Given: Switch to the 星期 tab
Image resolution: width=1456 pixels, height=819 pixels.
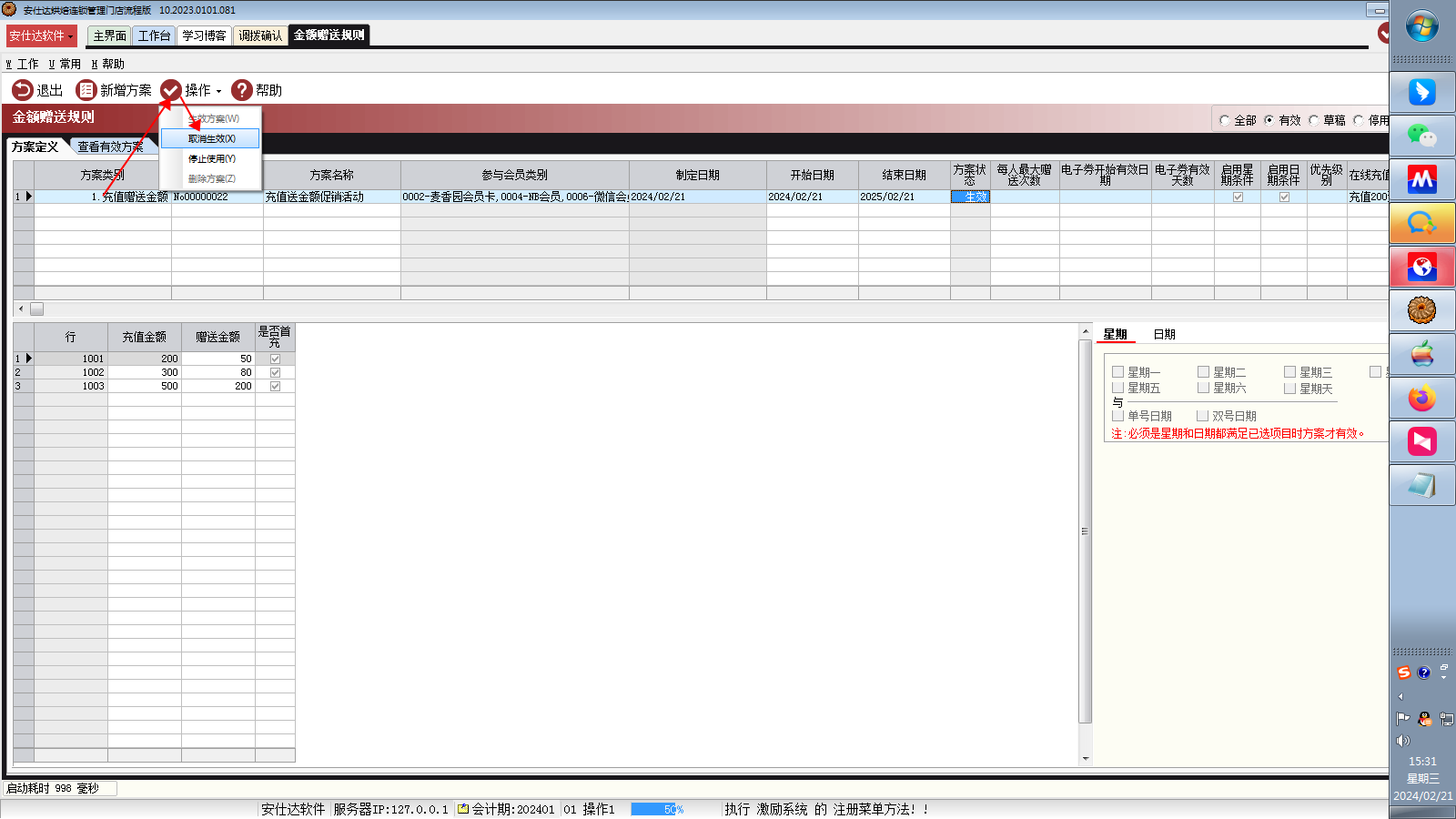Looking at the screenshot, I should pyautogui.click(x=1115, y=334).
